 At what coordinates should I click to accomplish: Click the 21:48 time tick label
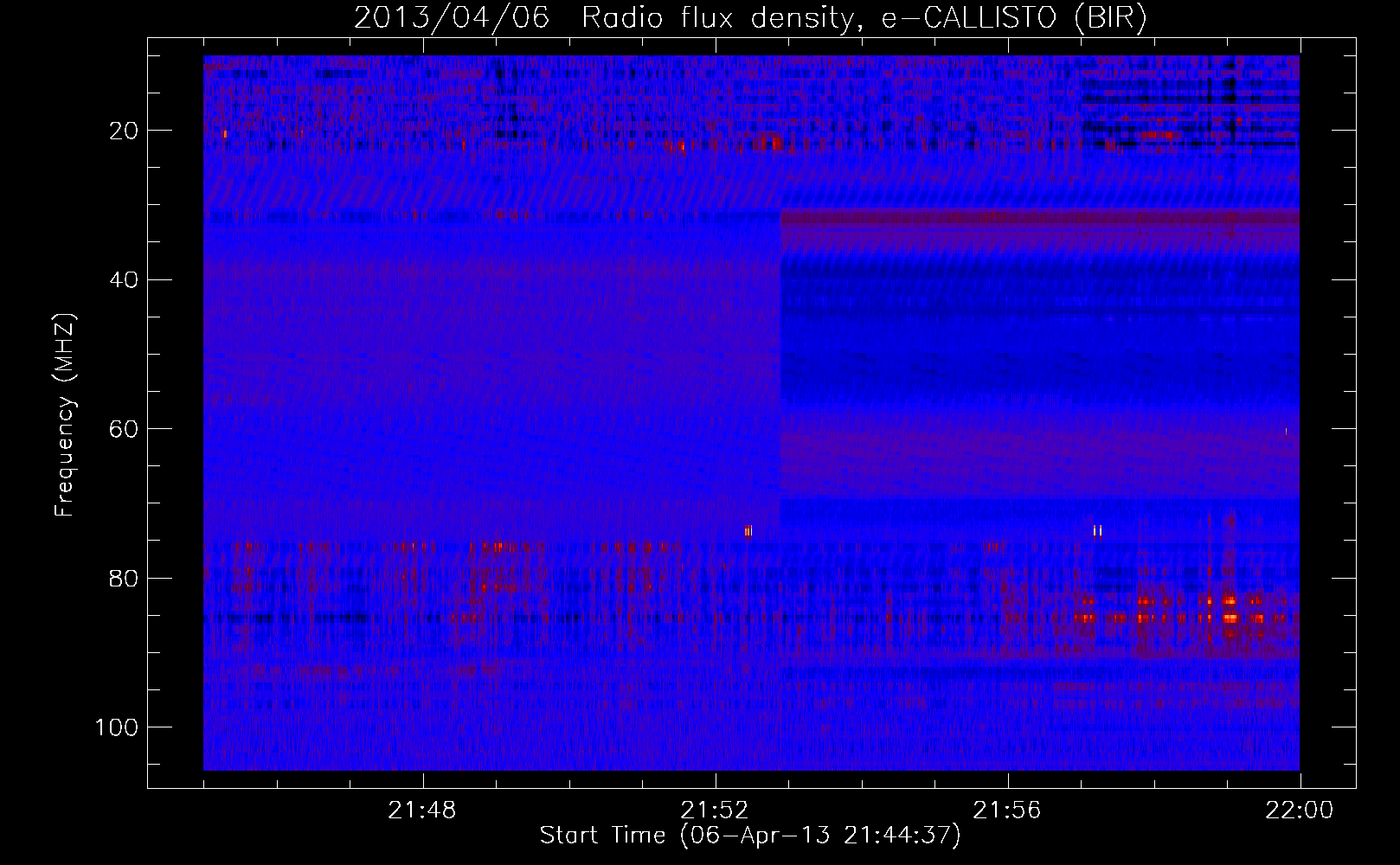tap(422, 811)
